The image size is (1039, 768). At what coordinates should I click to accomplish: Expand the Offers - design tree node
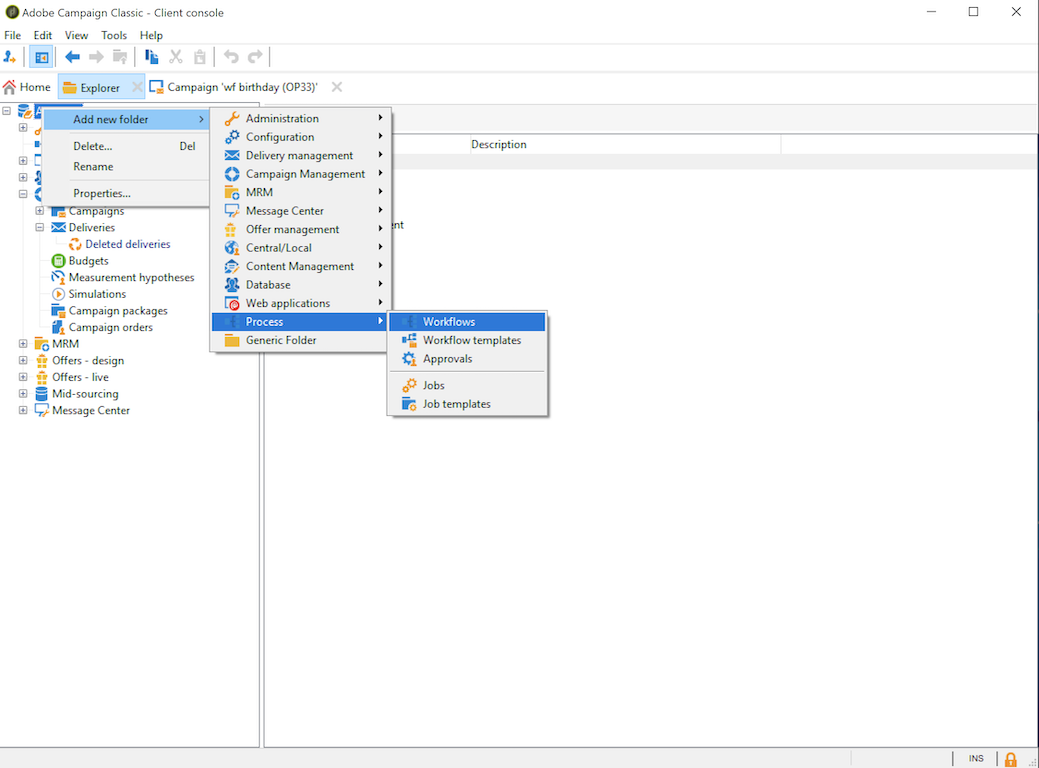coord(23,360)
